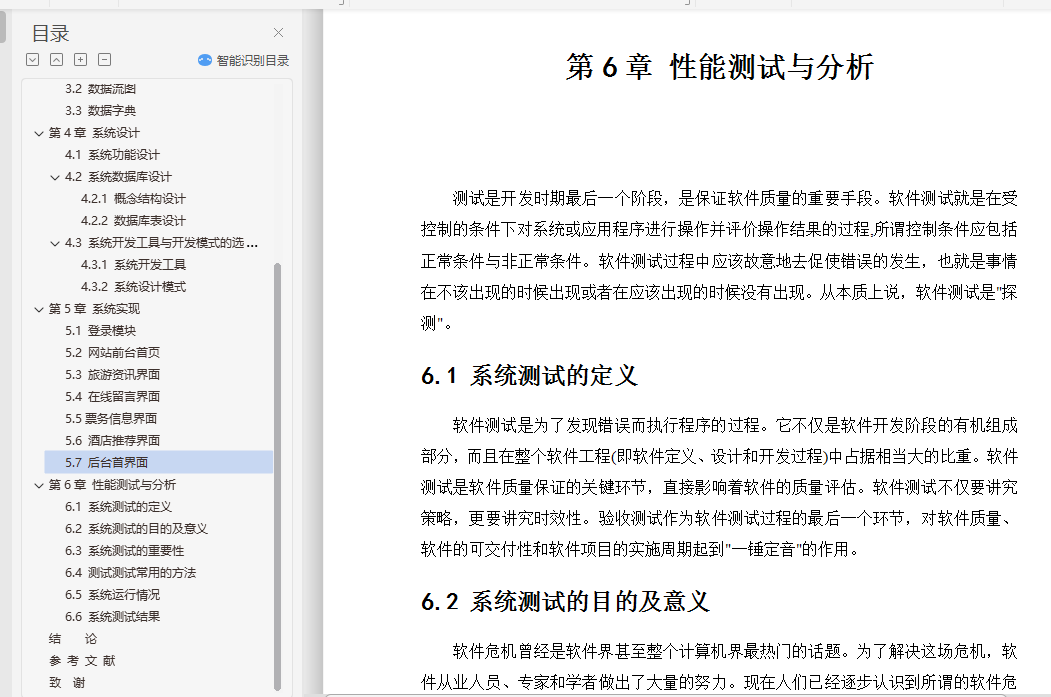The height and width of the screenshot is (697, 1051).
Task: Place cursor in paragraph starting 软件危机曾经是软件界
Action: [x=719, y=667]
